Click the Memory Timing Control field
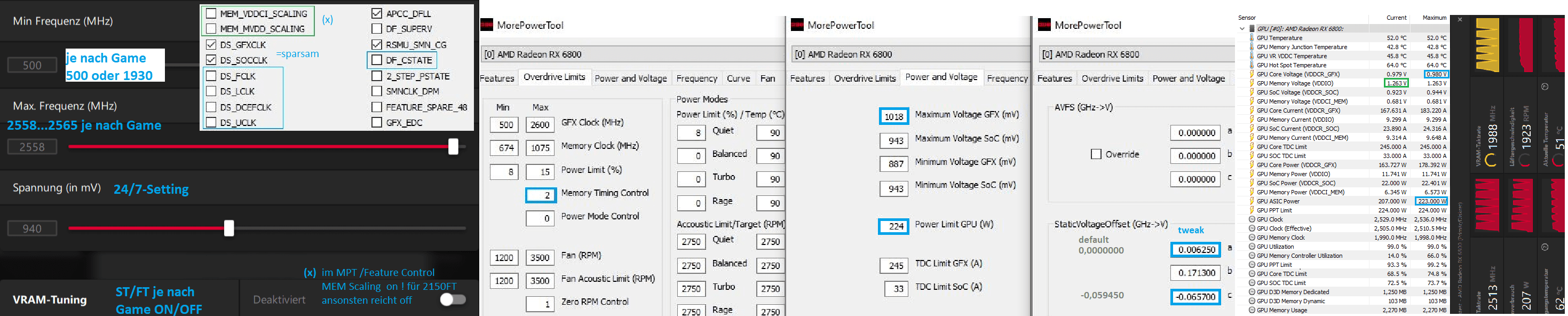This screenshot has width=1568, height=316. pos(540,195)
